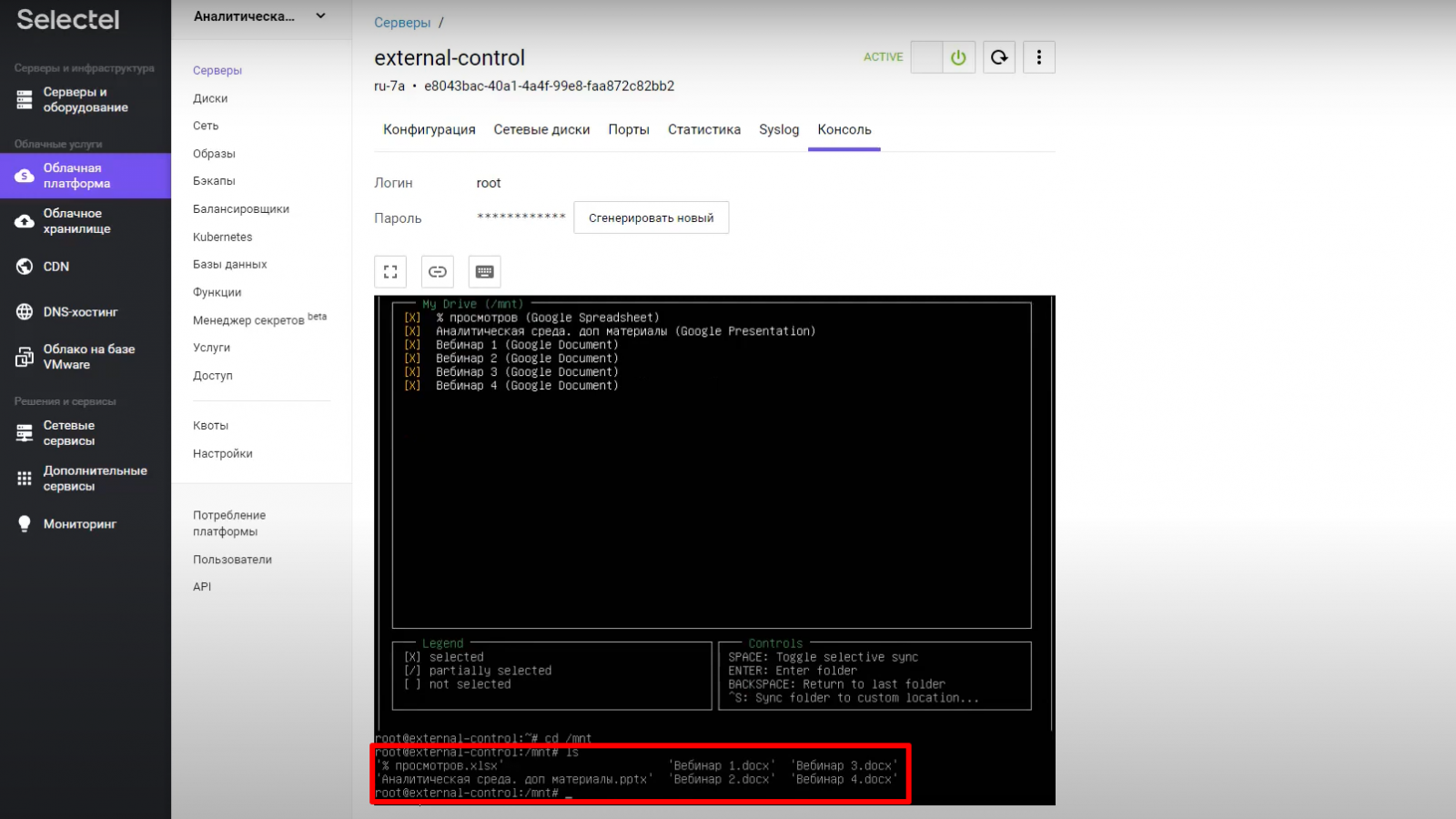
Task: Open the Услуги submenu item
Action: pos(212,348)
